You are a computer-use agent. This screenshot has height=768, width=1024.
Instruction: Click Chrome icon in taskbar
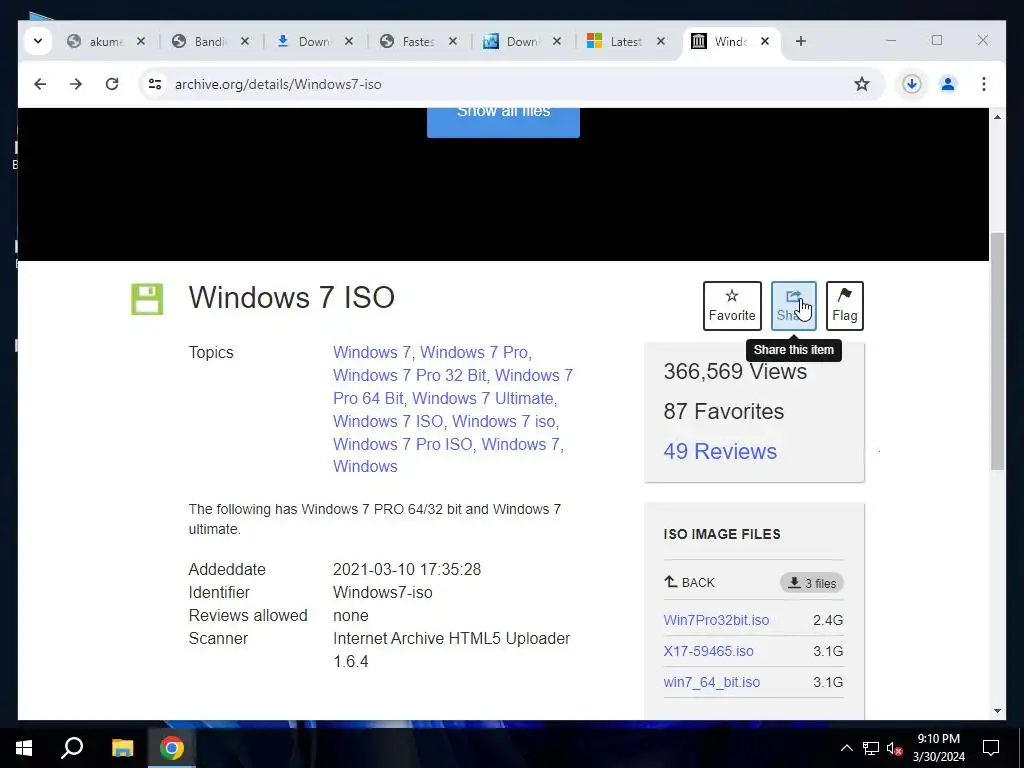click(172, 748)
